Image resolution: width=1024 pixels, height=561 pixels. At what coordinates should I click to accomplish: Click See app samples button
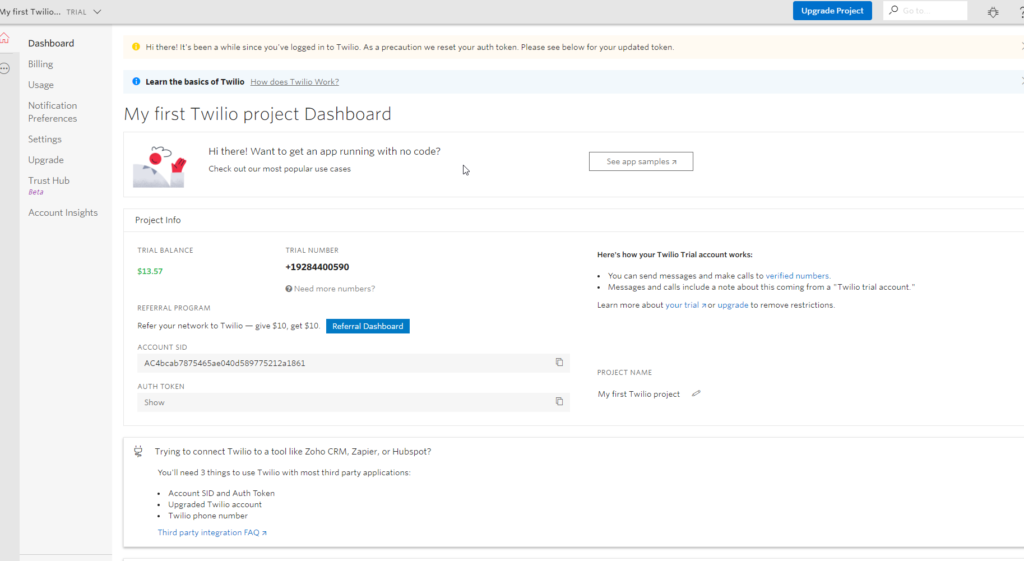click(641, 161)
